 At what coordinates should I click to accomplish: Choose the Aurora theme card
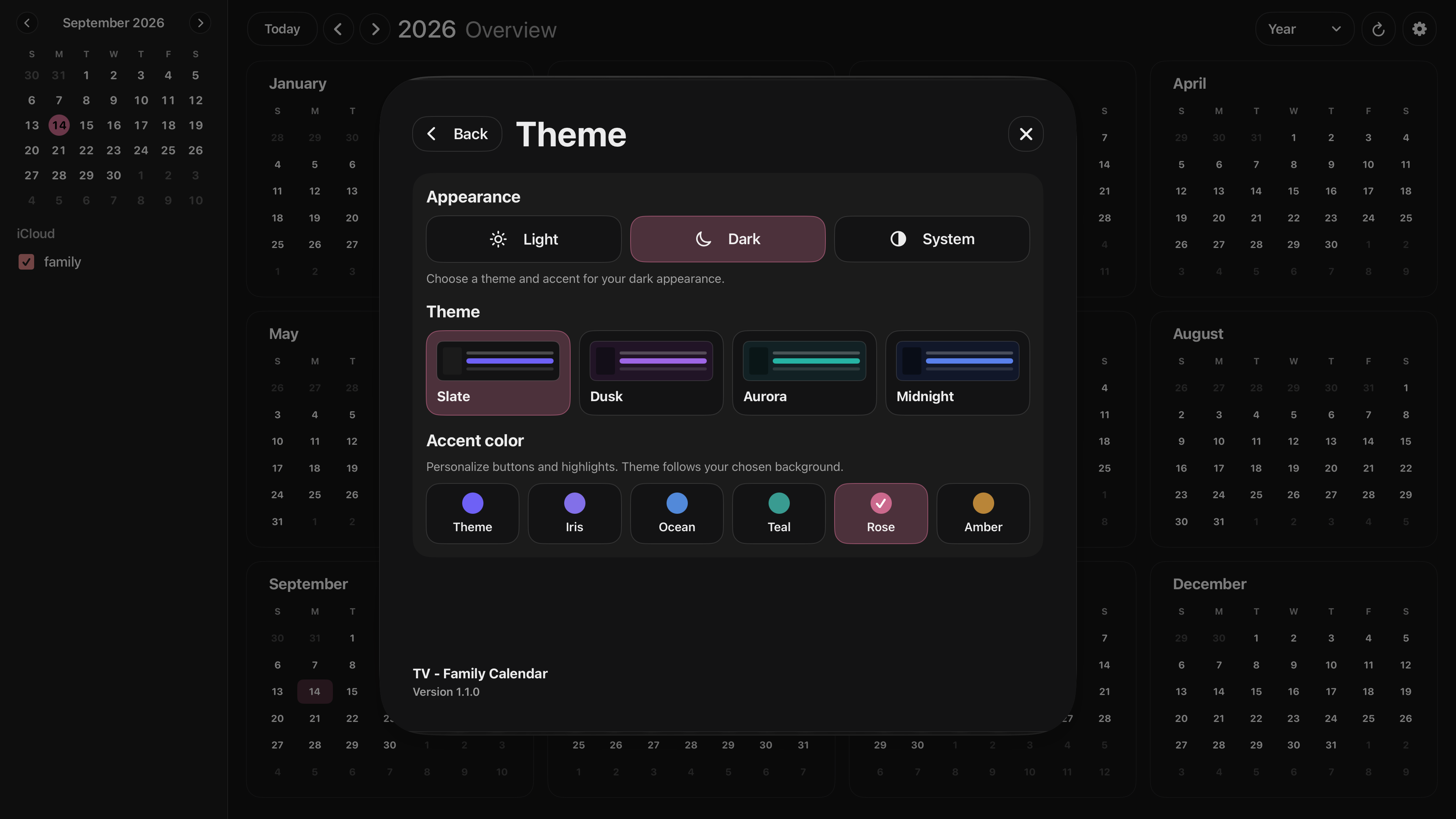click(804, 373)
